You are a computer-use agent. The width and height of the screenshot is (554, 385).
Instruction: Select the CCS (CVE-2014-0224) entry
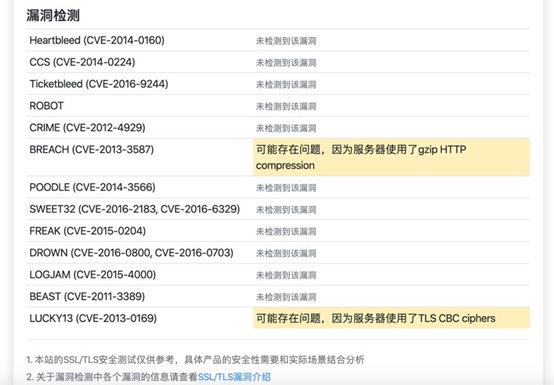tap(82, 62)
